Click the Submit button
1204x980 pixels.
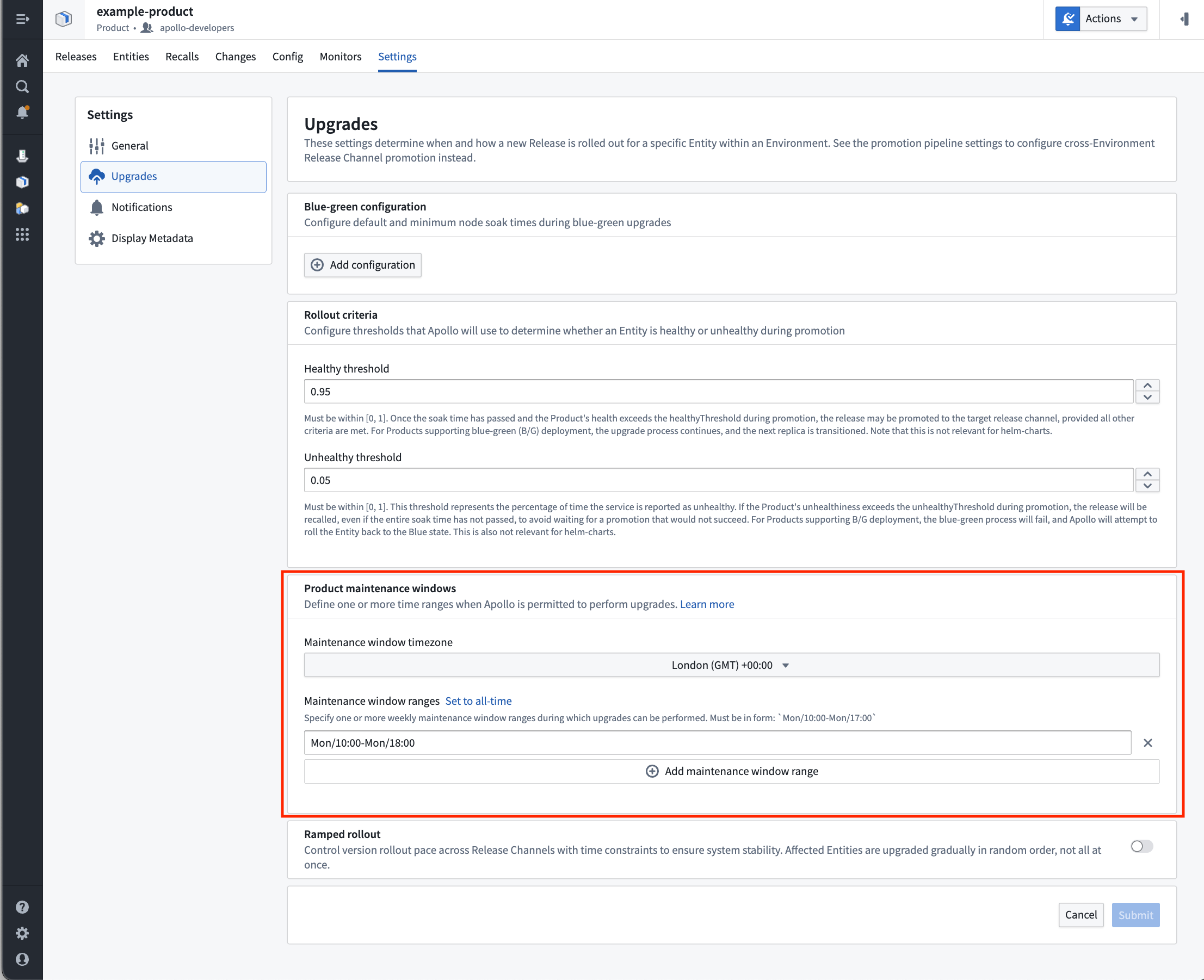tap(1135, 915)
